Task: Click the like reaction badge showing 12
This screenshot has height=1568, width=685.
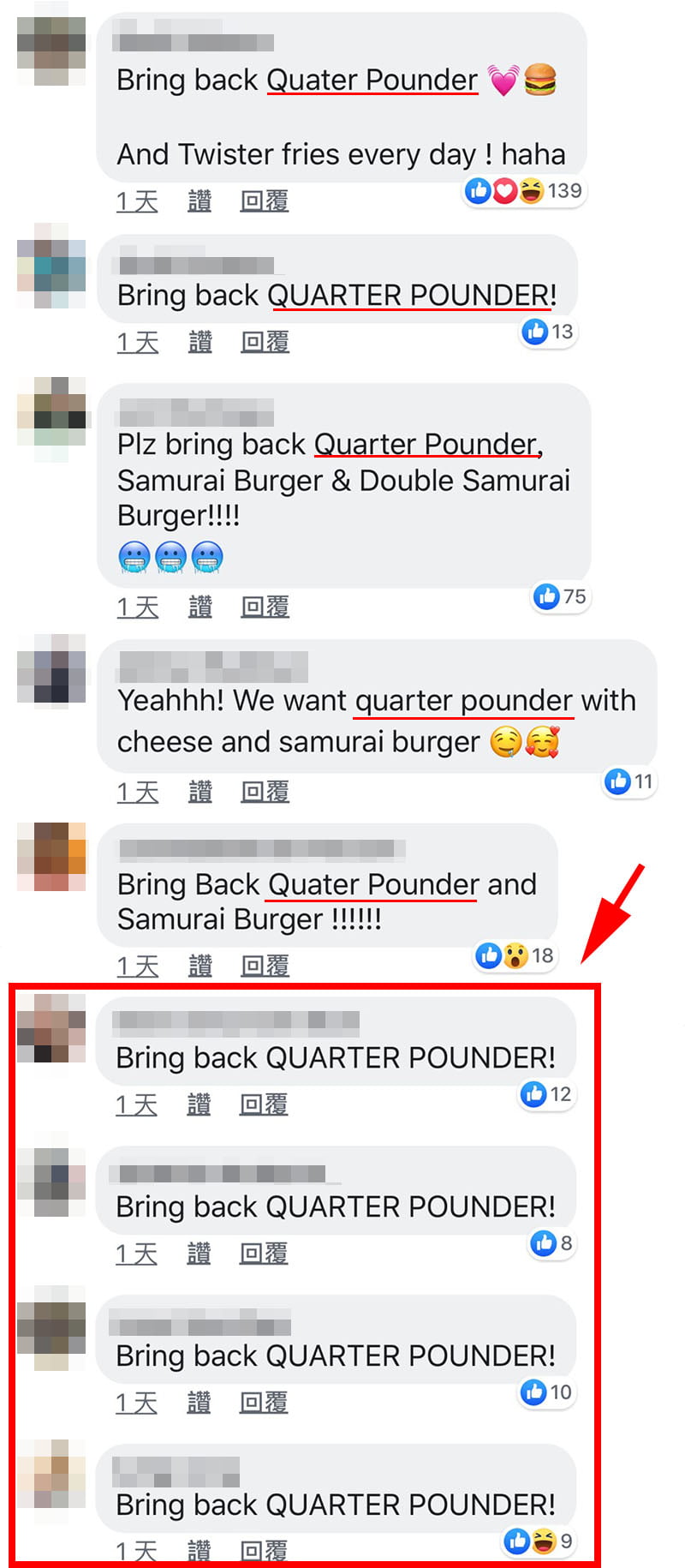Action: (x=546, y=1094)
